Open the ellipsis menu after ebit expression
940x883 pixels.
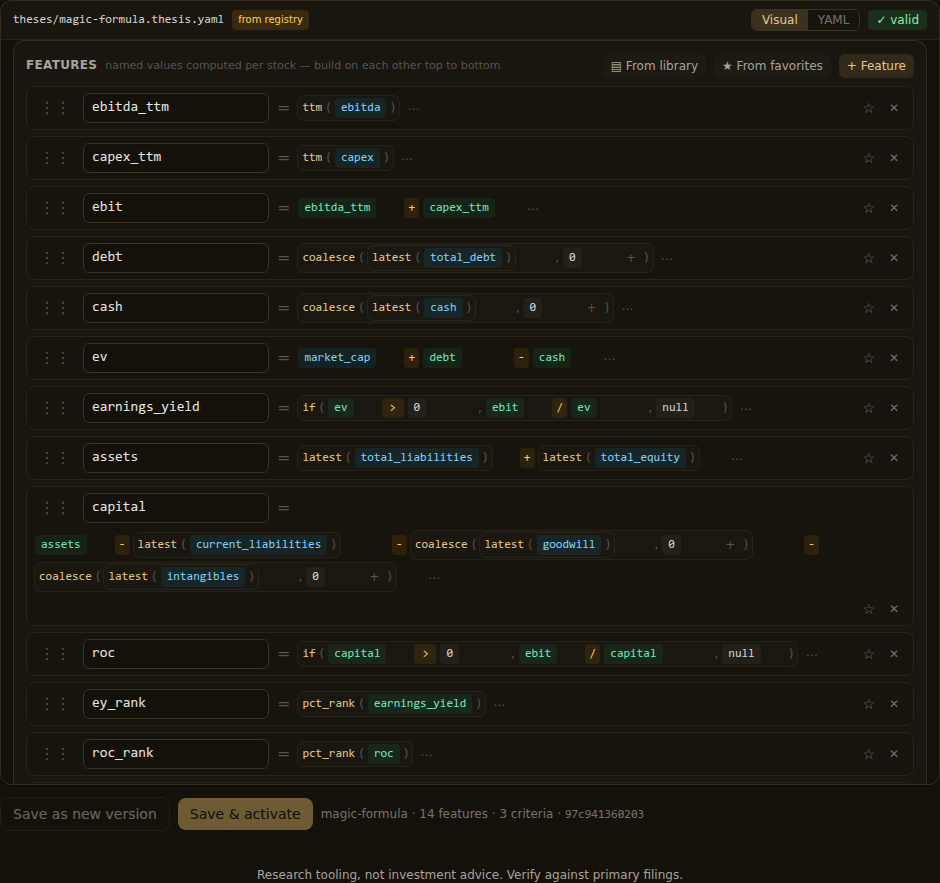click(x=533, y=209)
